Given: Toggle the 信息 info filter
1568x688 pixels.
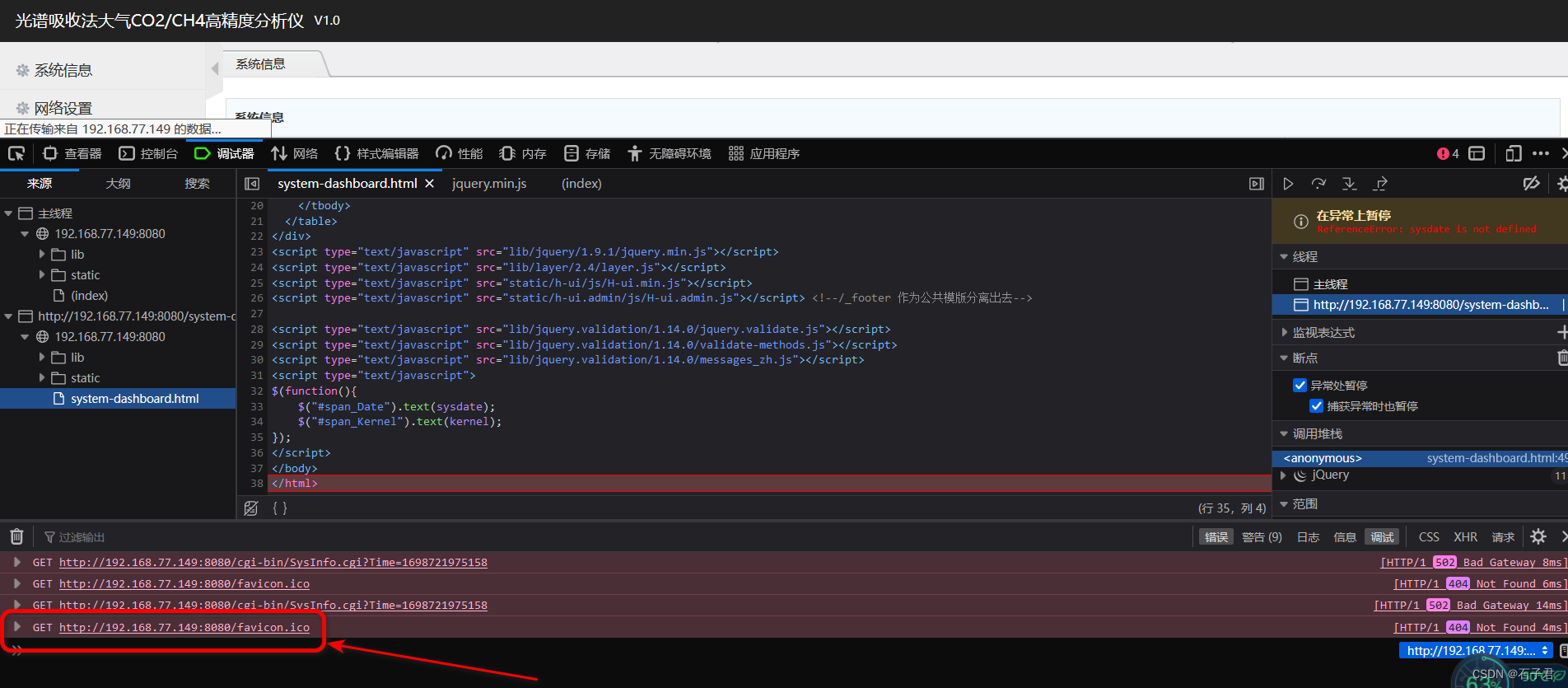Looking at the screenshot, I should coord(1345,537).
